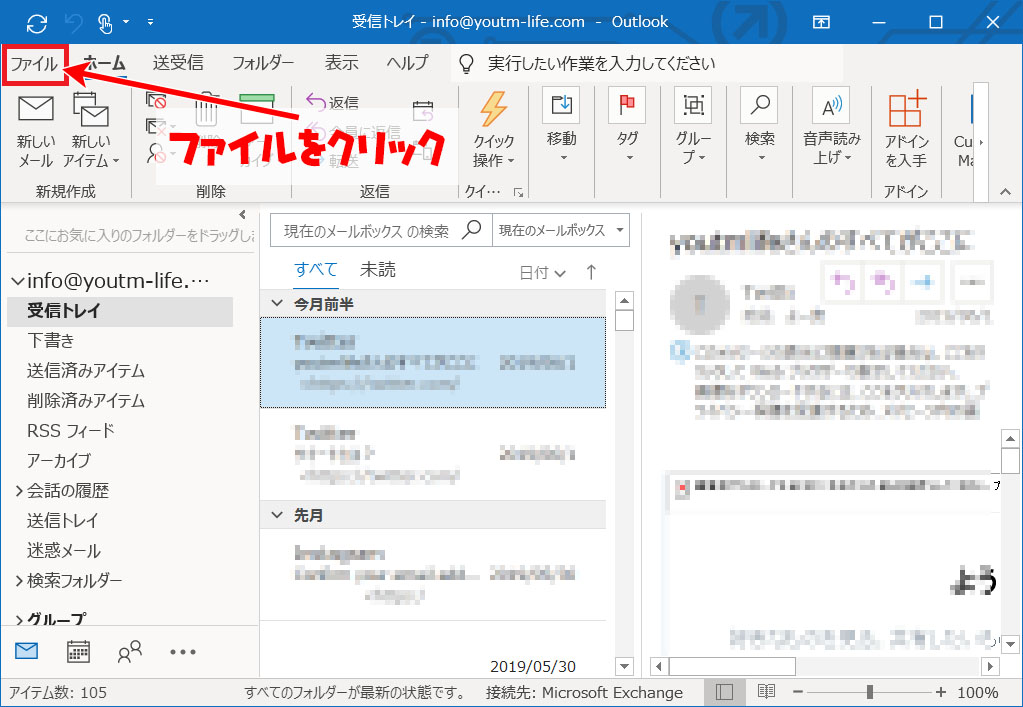Open the 検索 ribbon menu
This screenshot has height=707, width=1023.
(759, 127)
